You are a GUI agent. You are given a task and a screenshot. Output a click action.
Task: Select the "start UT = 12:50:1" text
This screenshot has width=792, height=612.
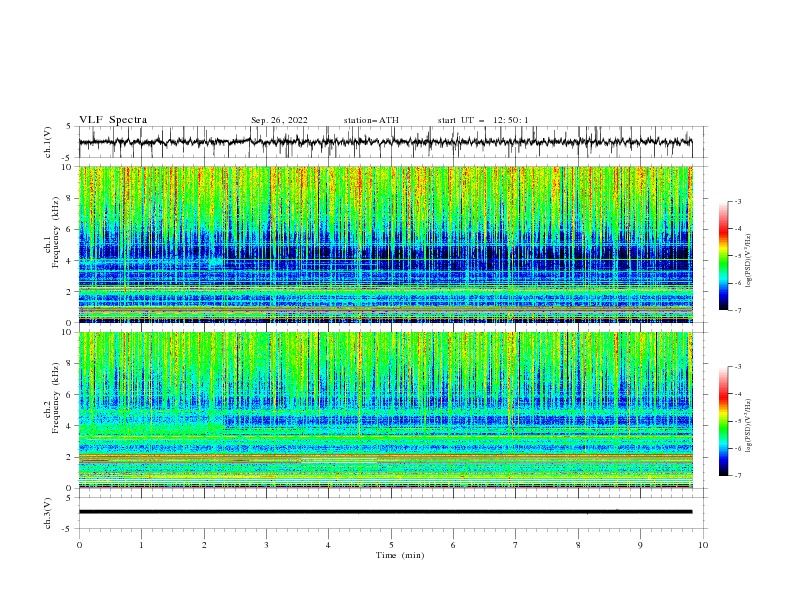[483, 120]
